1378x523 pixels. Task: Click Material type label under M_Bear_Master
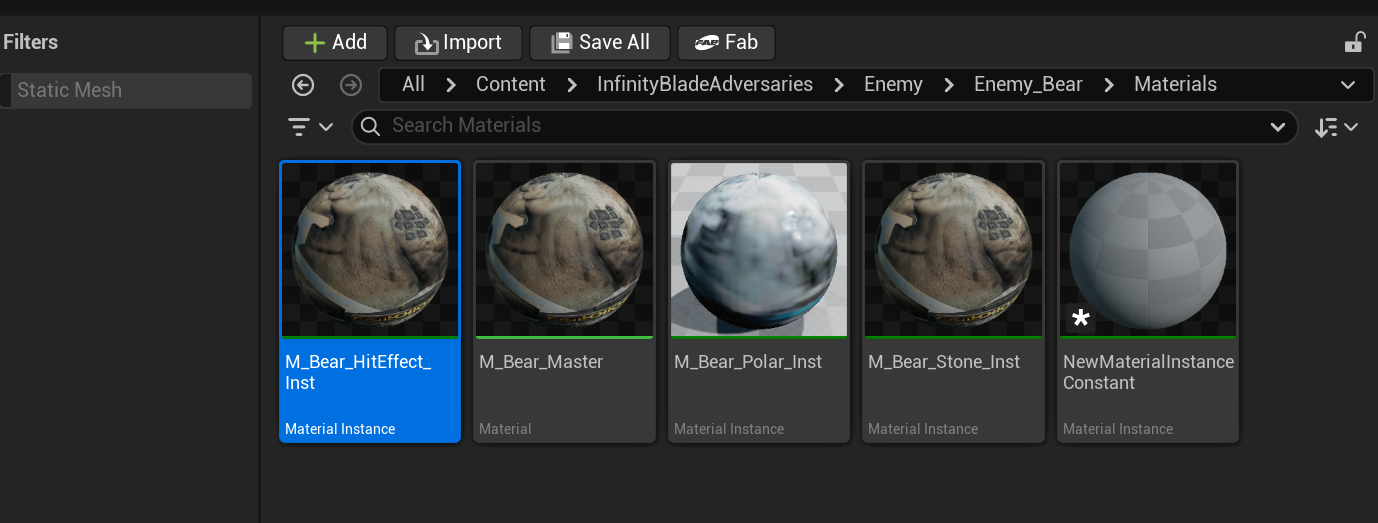(x=505, y=429)
